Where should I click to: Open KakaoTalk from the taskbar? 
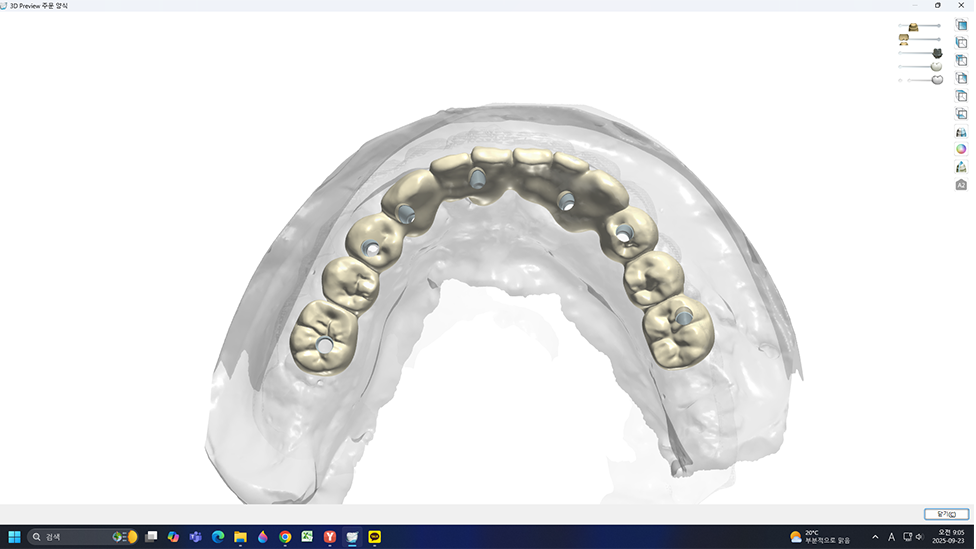pos(375,537)
